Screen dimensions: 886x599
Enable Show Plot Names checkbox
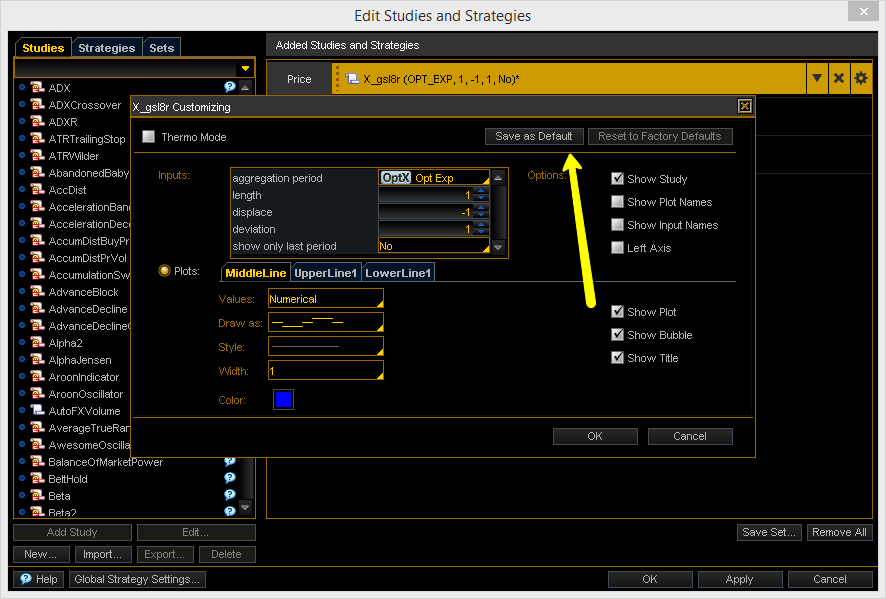[x=618, y=202]
